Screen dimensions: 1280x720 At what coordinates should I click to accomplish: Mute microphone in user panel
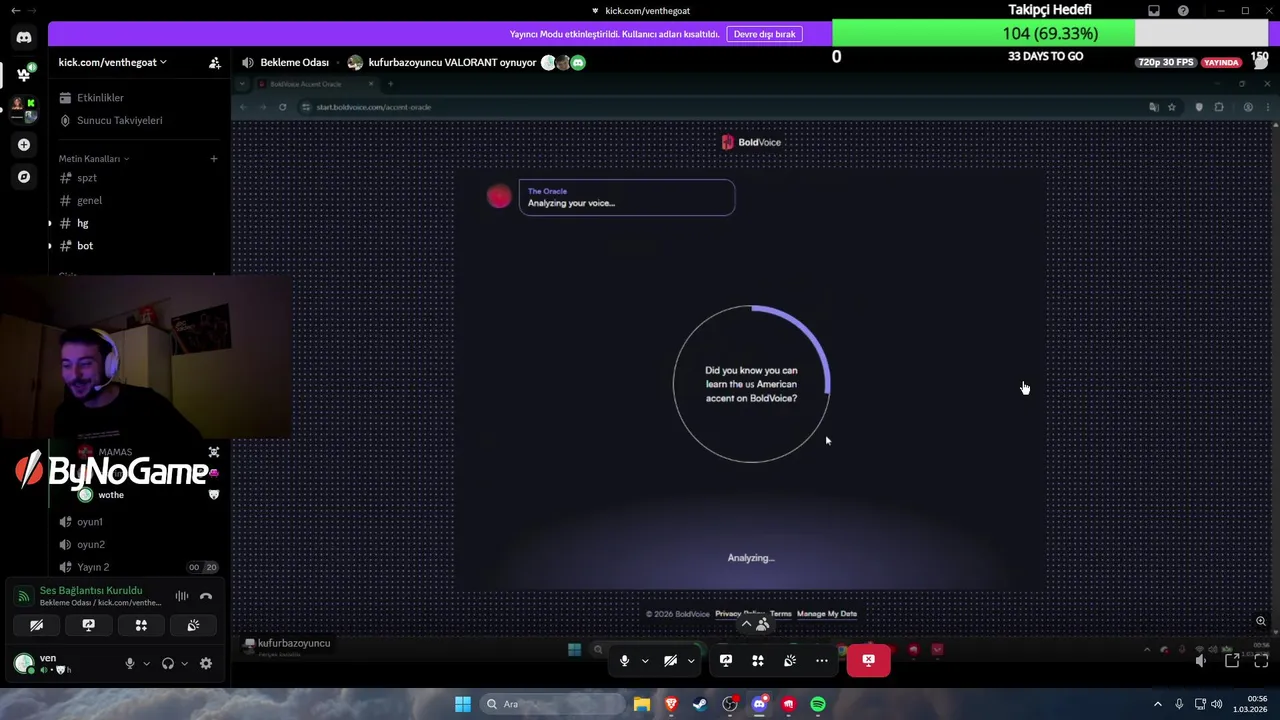coord(129,663)
